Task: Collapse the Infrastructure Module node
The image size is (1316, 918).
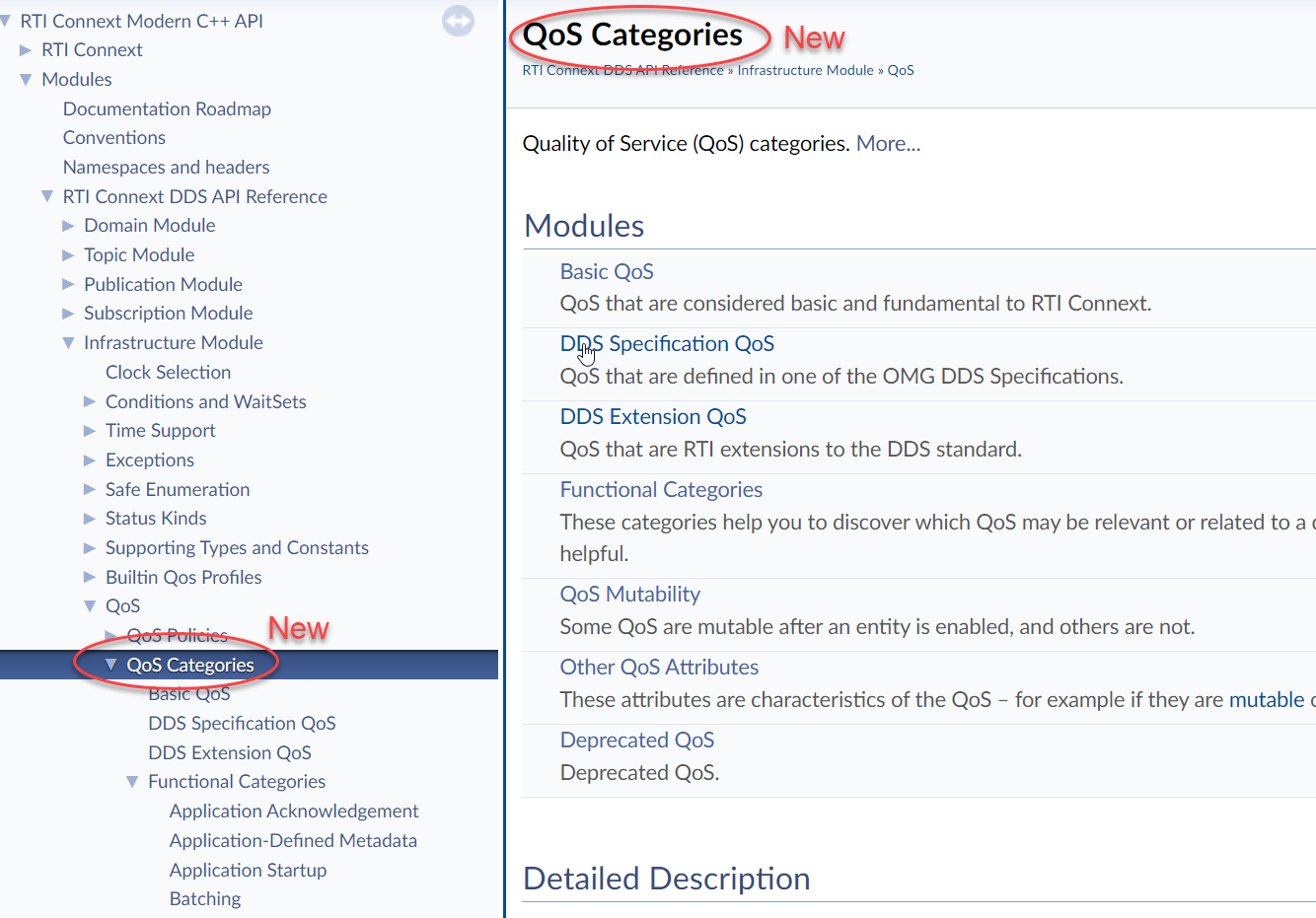Action: click(68, 343)
